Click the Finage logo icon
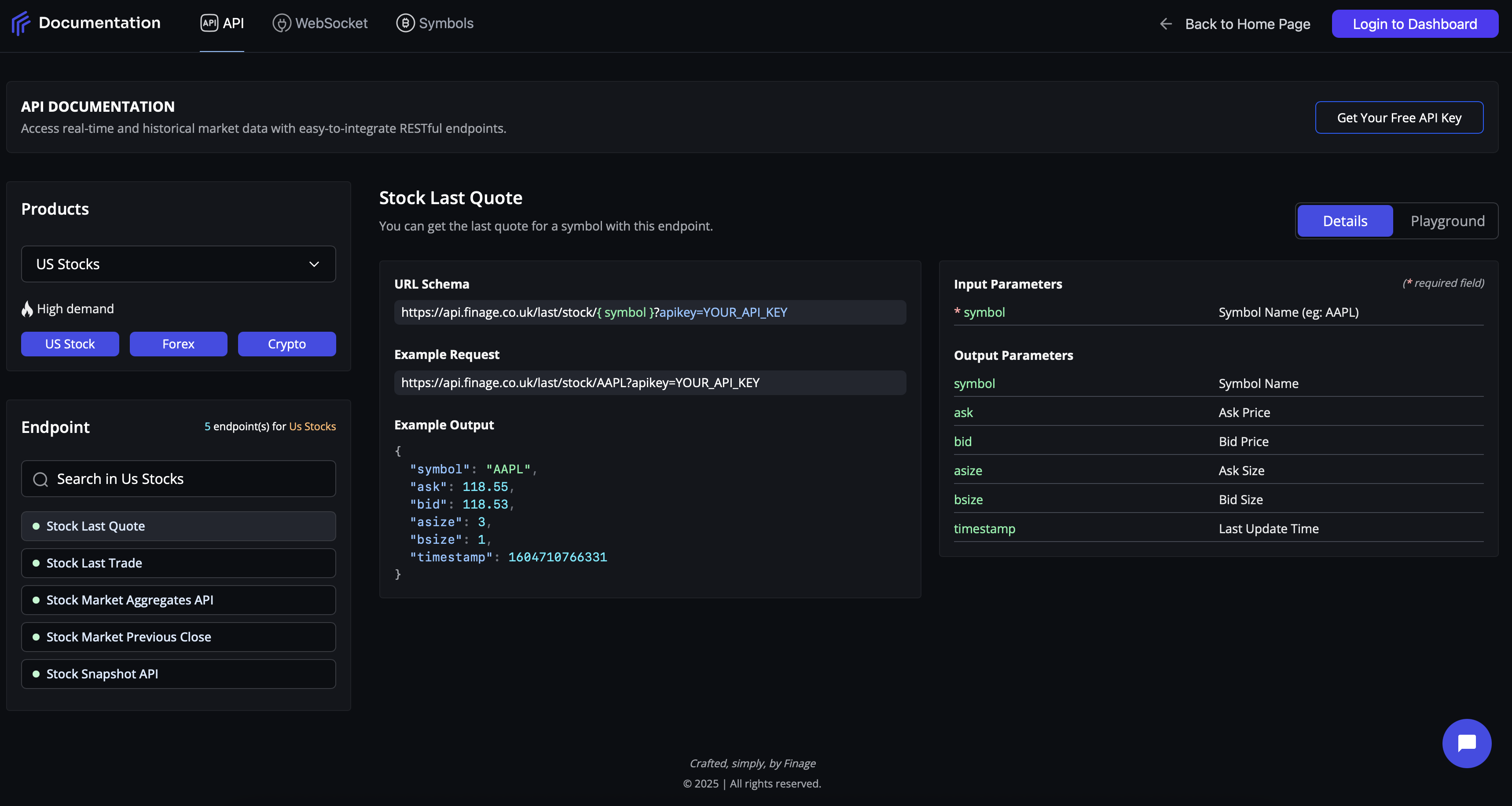The width and height of the screenshot is (1512, 806). tap(21, 23)
